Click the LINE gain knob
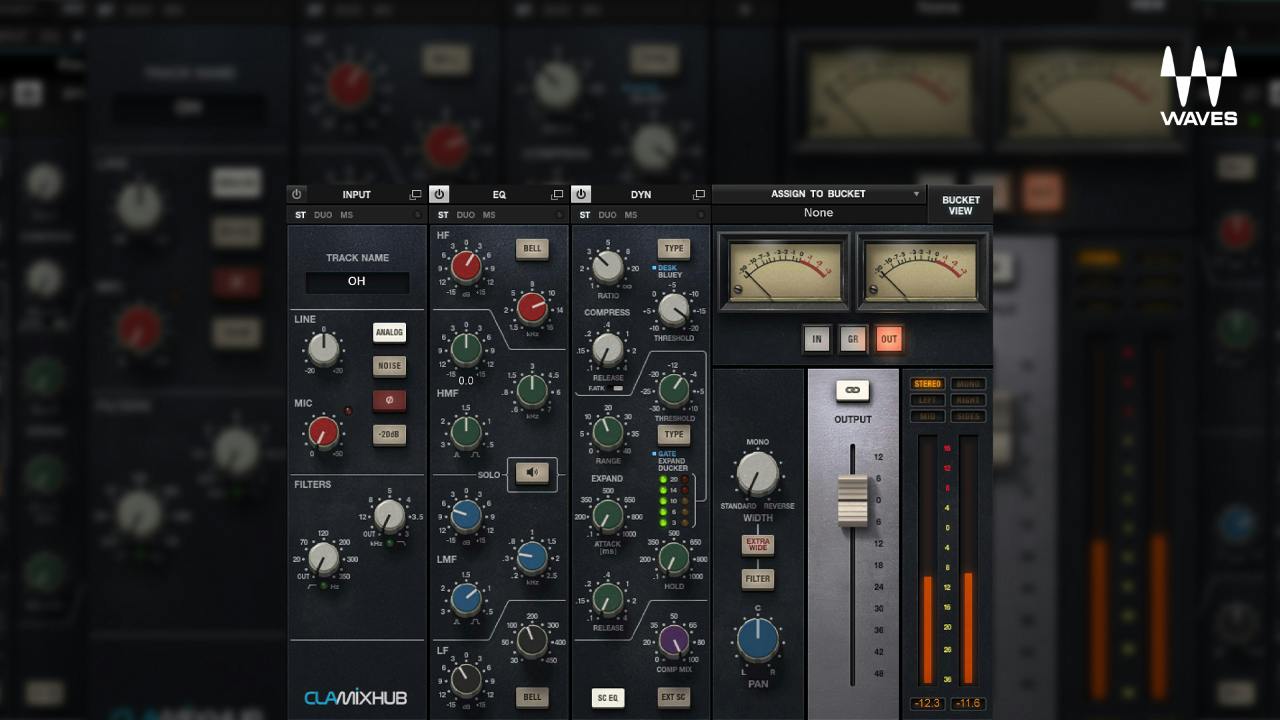The image size is (1280, 720). click(x=323, y=349)
